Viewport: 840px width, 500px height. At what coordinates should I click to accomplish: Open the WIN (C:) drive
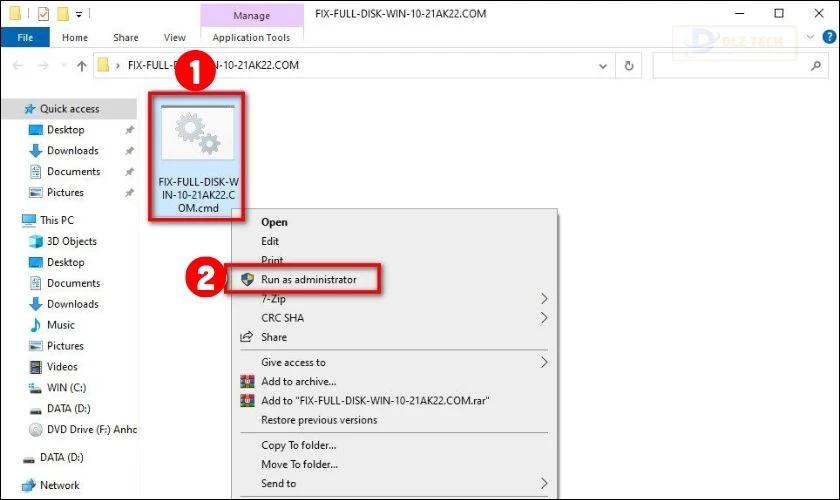click(66, 387)
